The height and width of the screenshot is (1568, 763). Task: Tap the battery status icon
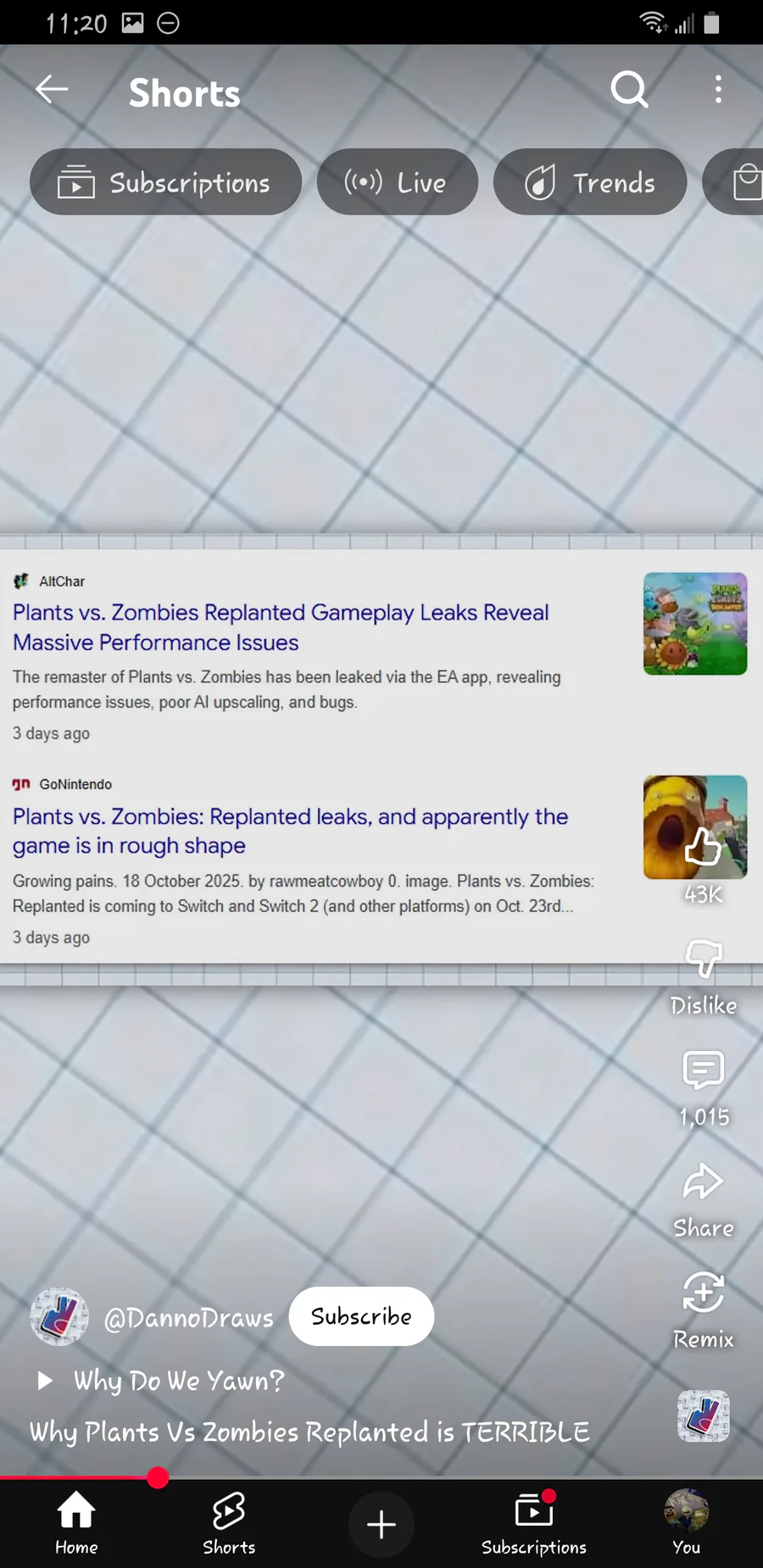[712, 23]
